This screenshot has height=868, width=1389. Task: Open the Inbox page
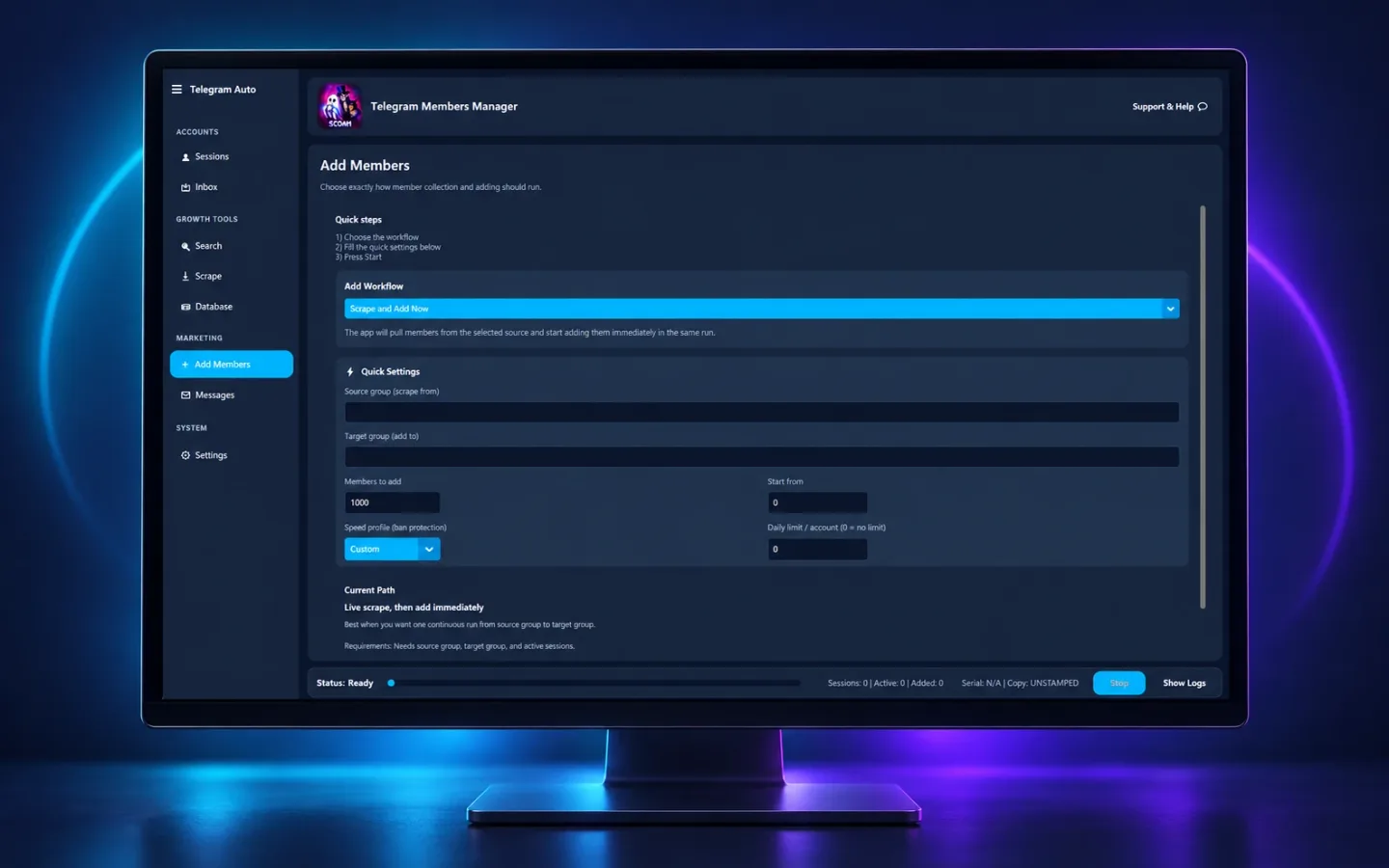205,187
